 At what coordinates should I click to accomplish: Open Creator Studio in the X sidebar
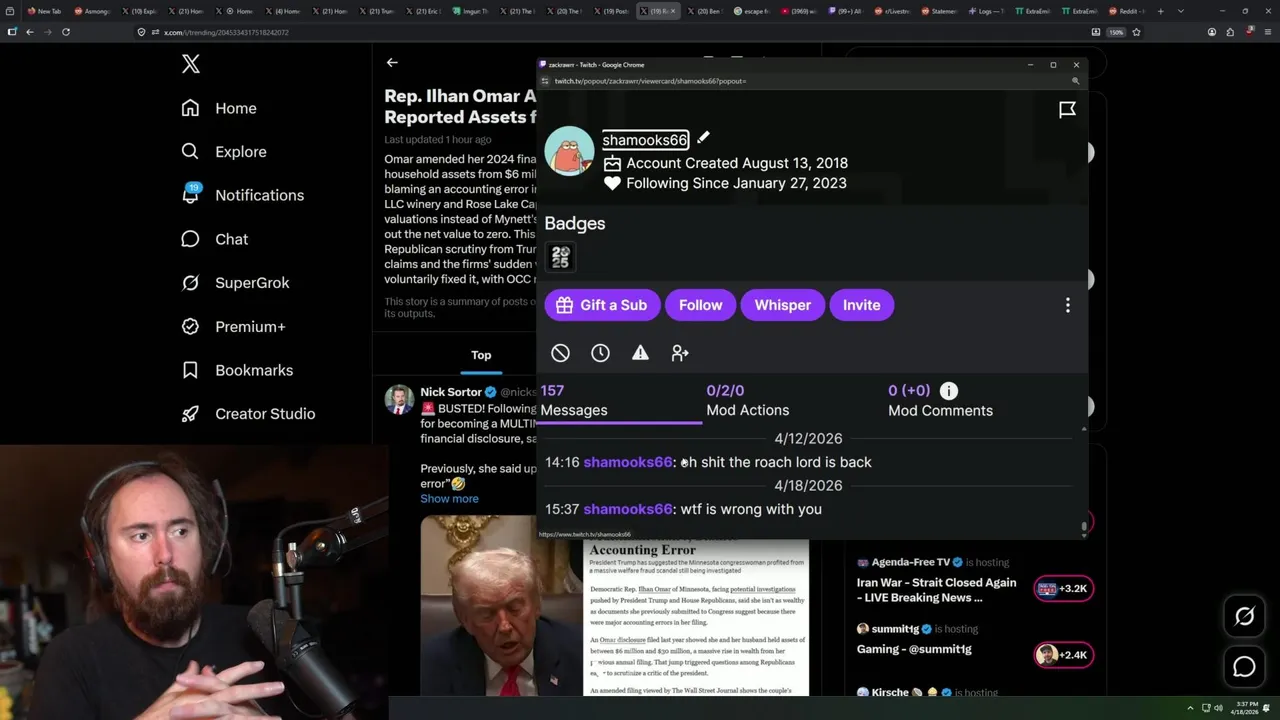[x=248, y=414]
